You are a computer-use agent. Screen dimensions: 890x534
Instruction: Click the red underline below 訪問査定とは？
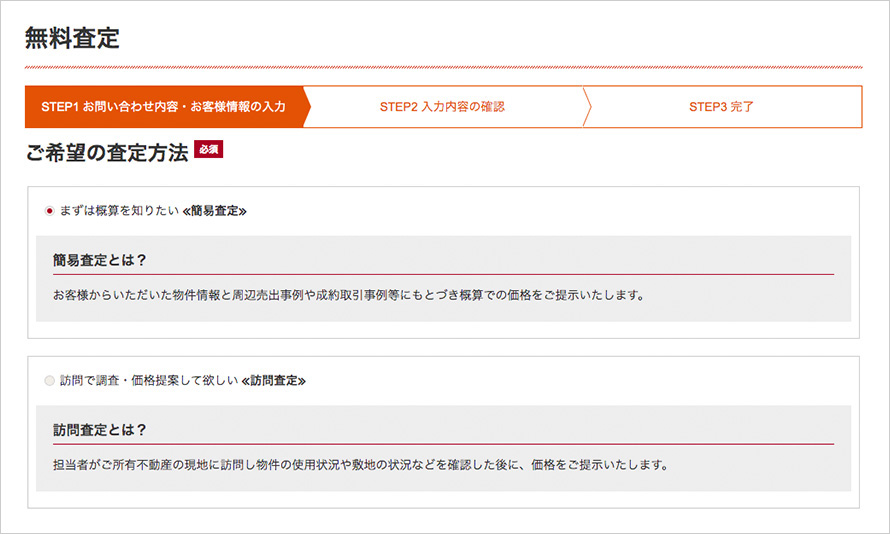click(443, 444)
